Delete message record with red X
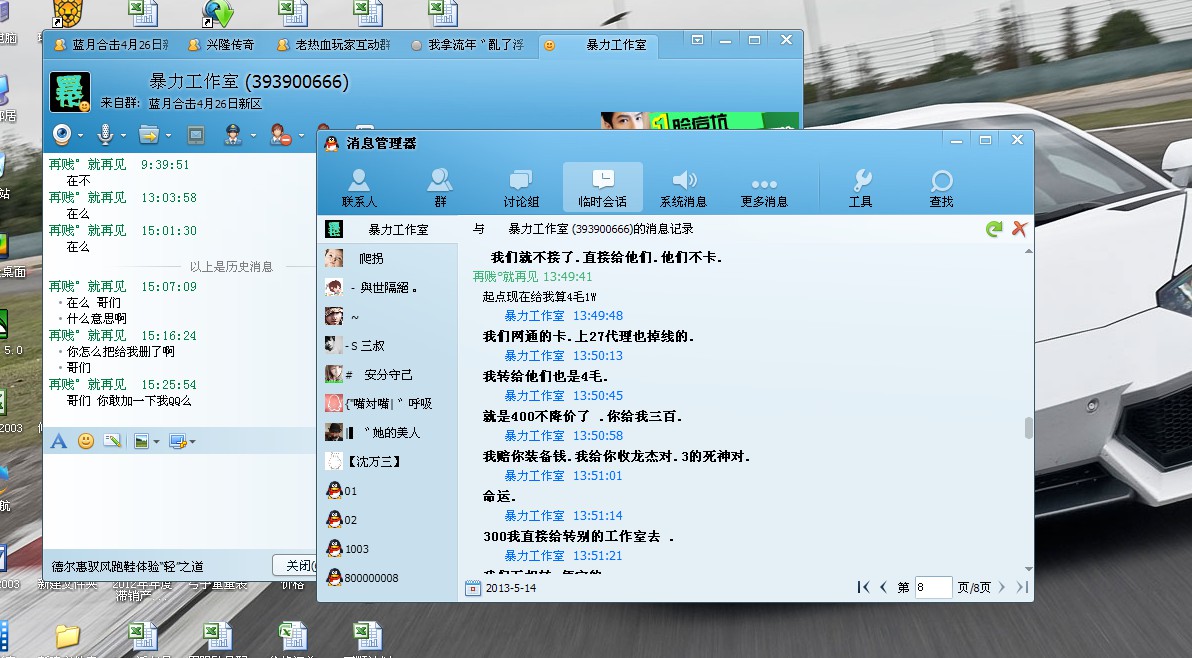 point(1019,229)
